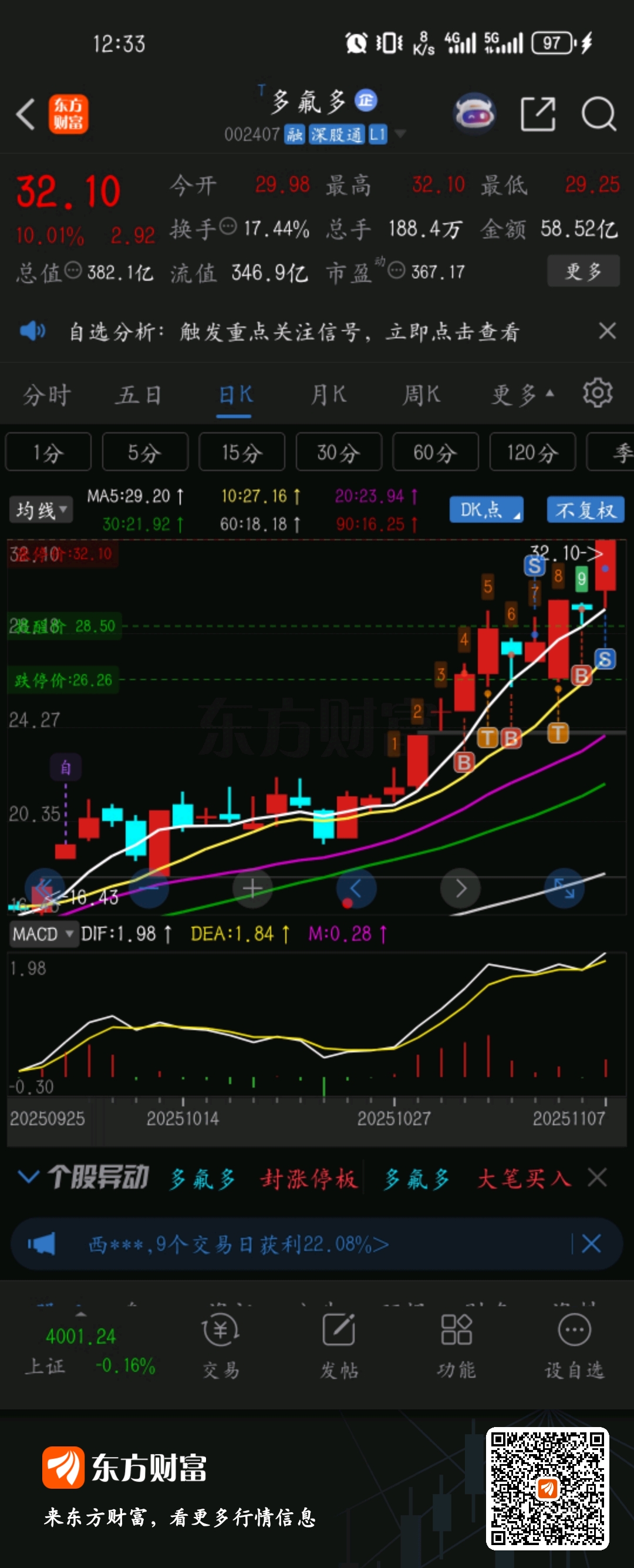Tap the share export icon
Image resolution: width=634 pixels, height=1568 pixels.
[x=538, y=114]
